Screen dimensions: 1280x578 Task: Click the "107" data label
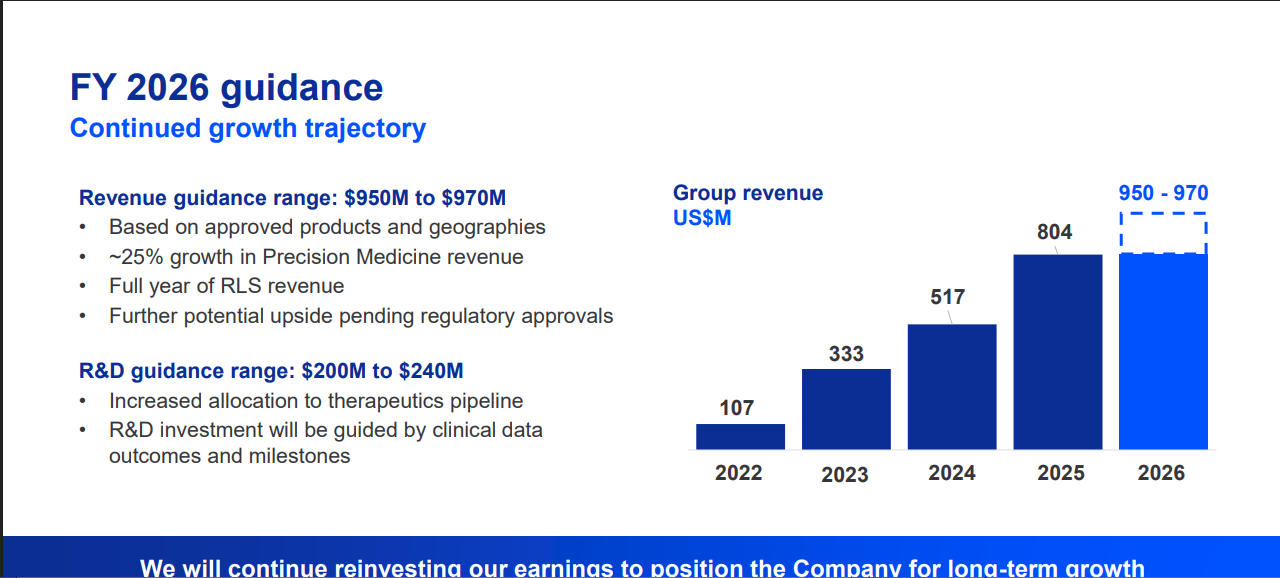click(x=737, y=408)
